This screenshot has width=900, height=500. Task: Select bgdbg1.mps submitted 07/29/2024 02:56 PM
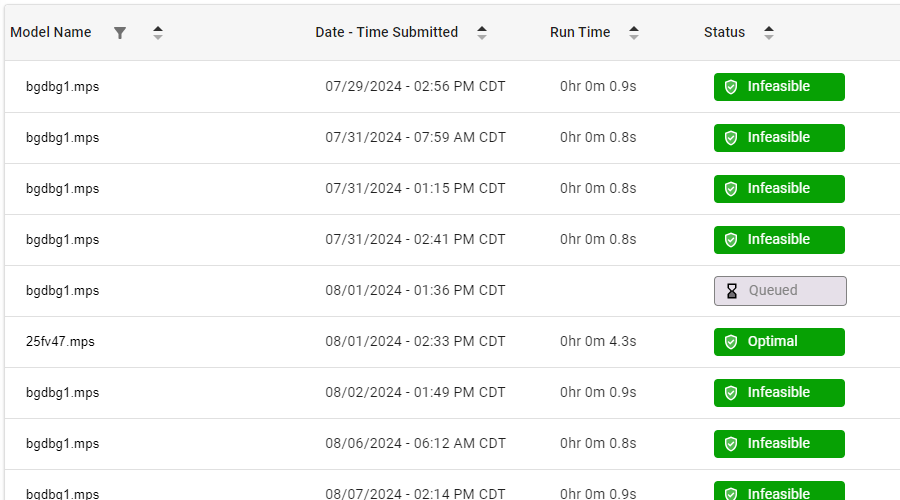[452, 87]
